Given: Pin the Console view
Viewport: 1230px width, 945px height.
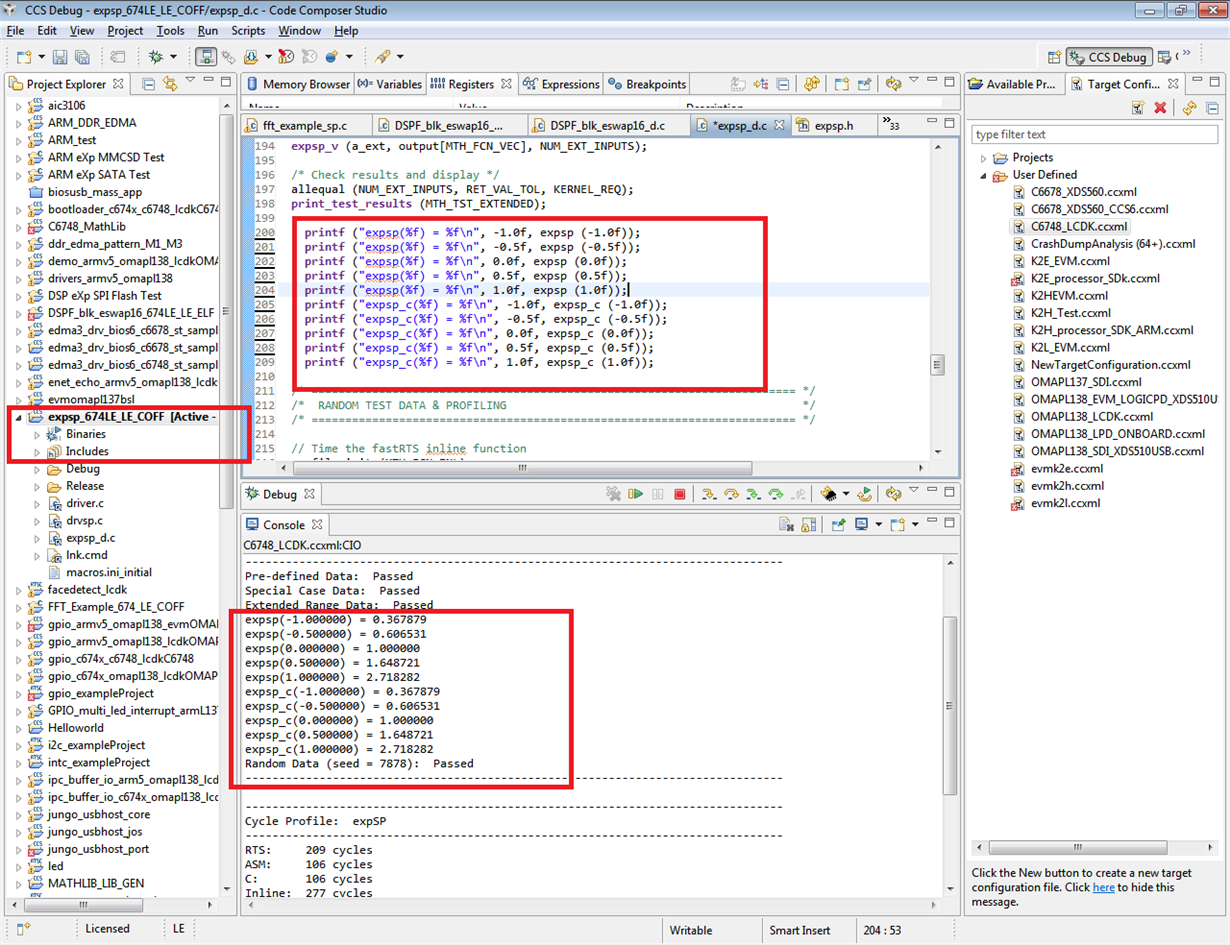Looking at the screenshot, I should point(839,524).
